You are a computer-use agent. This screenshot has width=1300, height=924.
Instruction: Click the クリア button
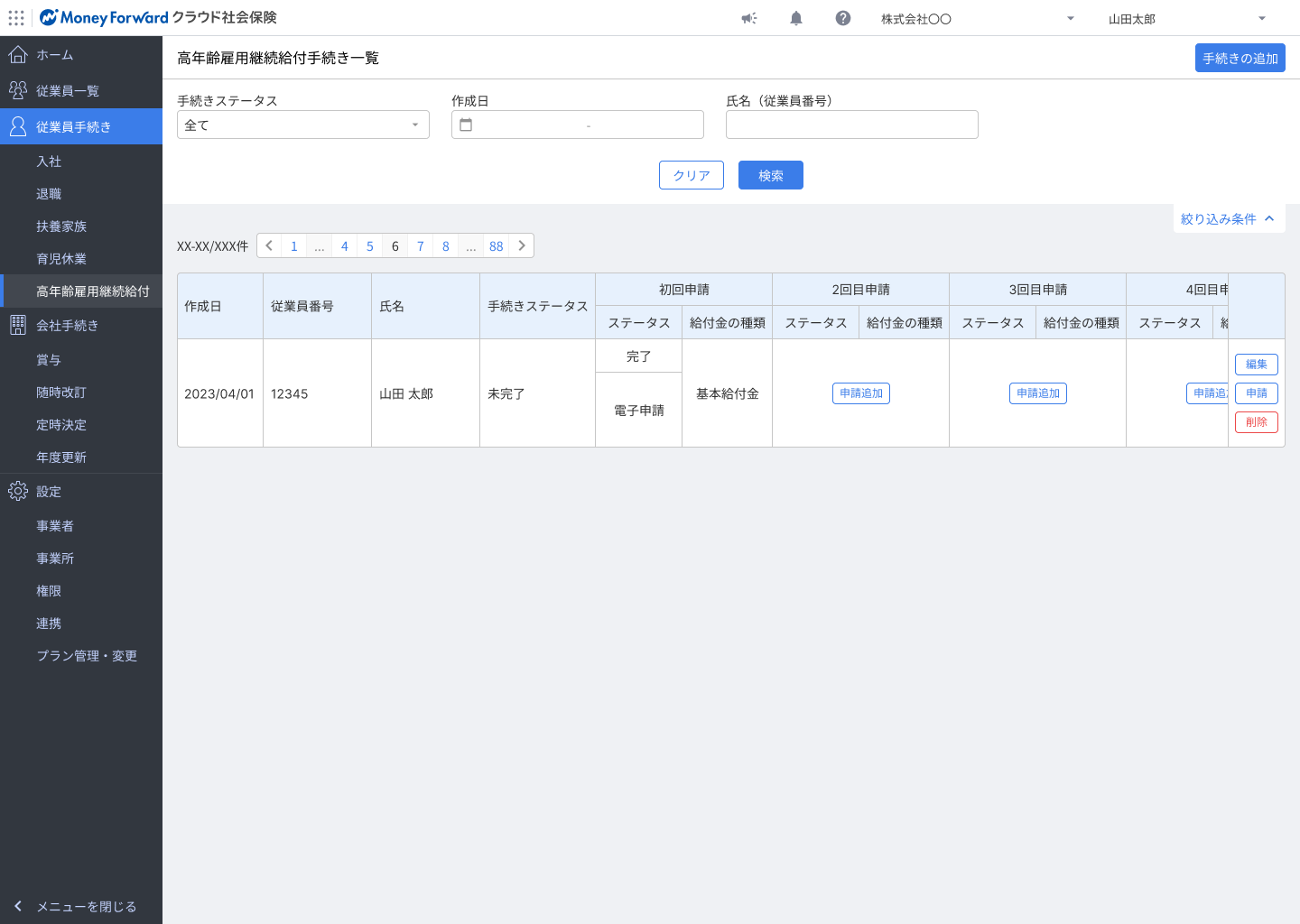coord(692,175)
